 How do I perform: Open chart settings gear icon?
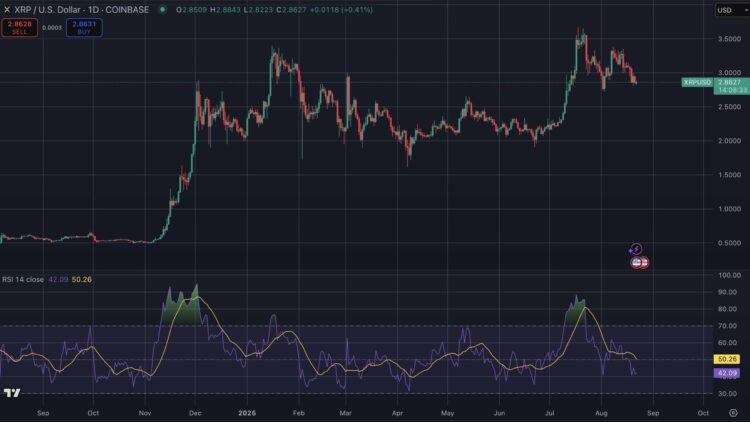[733, 412]
